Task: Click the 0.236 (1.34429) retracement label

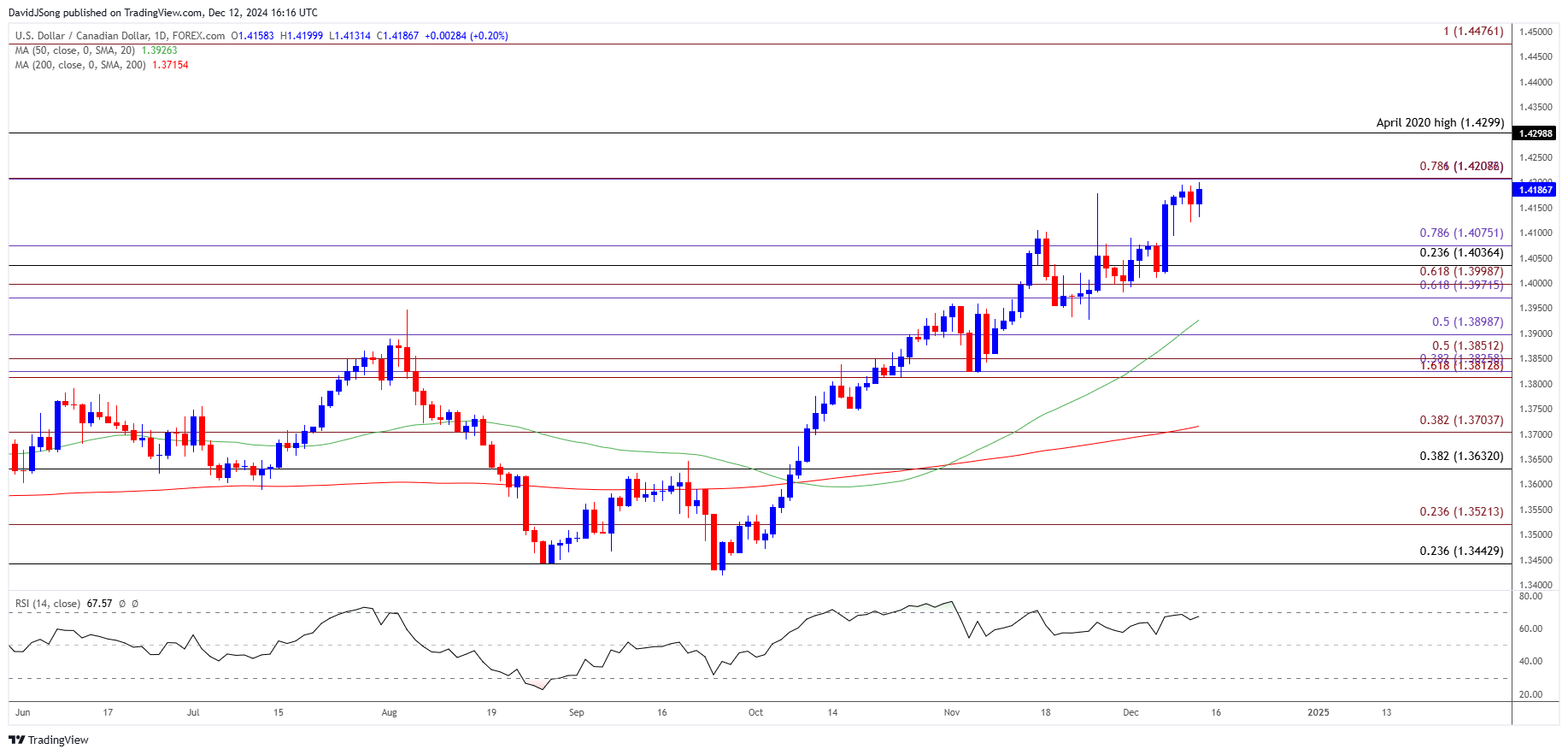Action: (1460, 551)
